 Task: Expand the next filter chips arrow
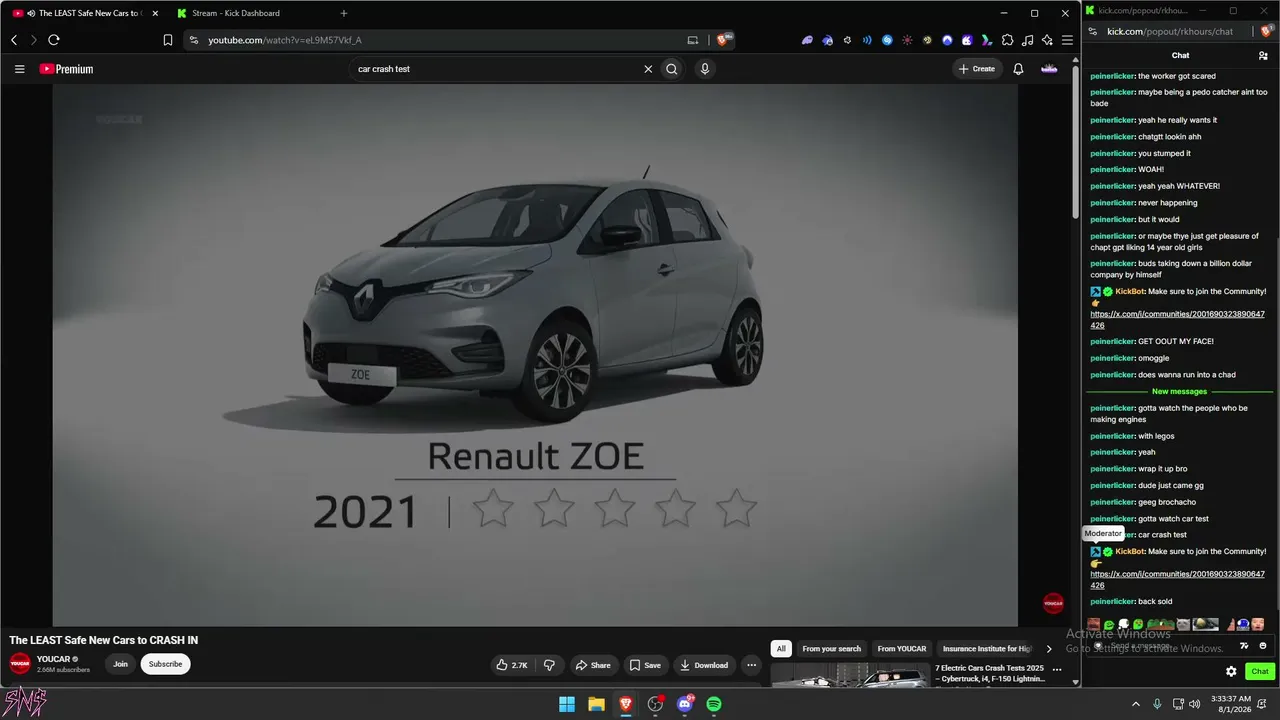[1049, 649]
